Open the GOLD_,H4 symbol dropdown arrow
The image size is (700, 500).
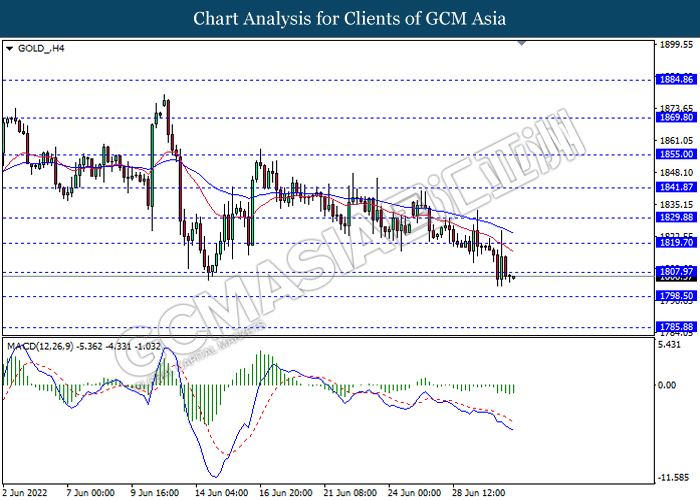click(x=9, y=49)
